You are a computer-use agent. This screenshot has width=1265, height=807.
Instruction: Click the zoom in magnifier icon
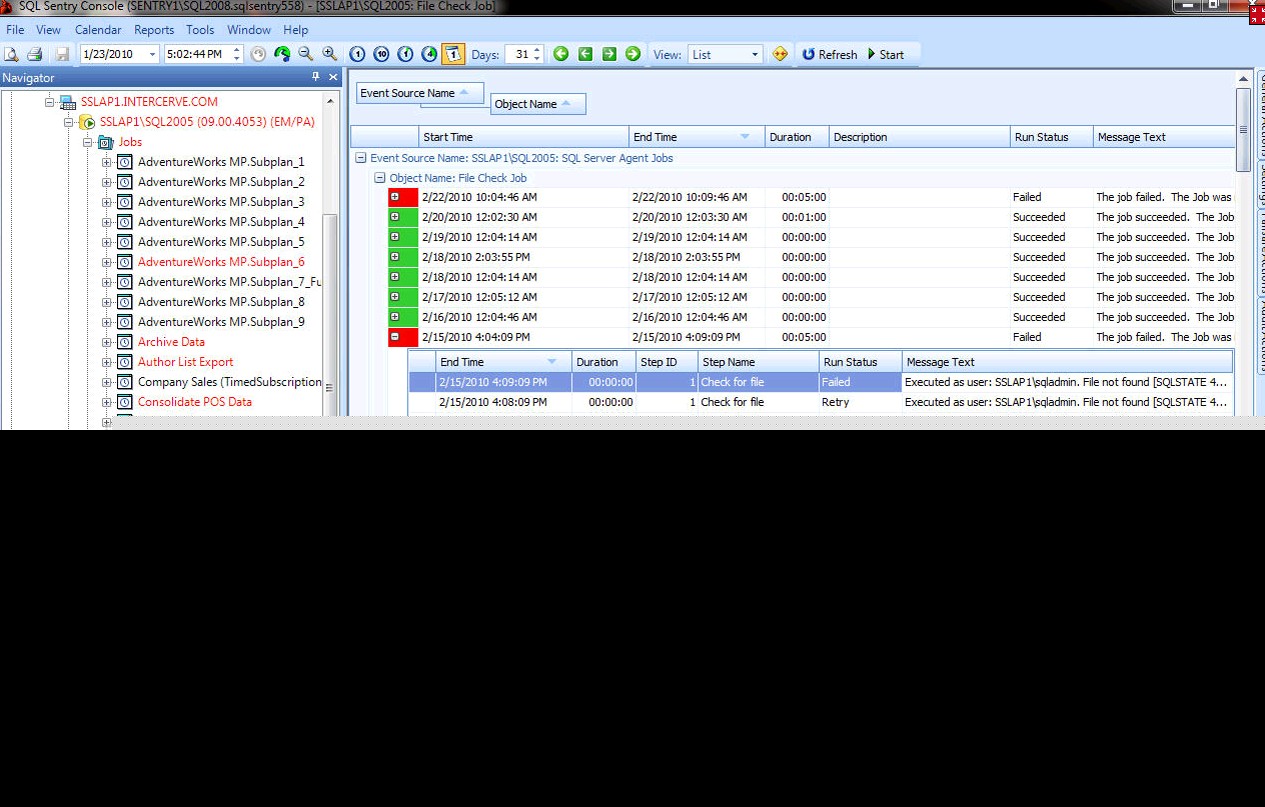coord(330,54)
